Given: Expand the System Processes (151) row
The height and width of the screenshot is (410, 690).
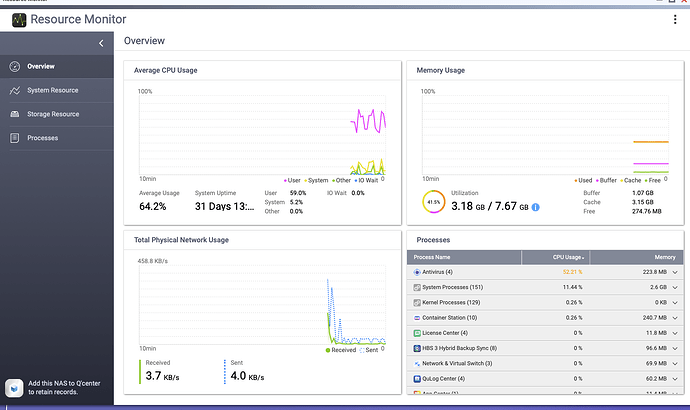Looking at the screenshot, I should point(675,288).
